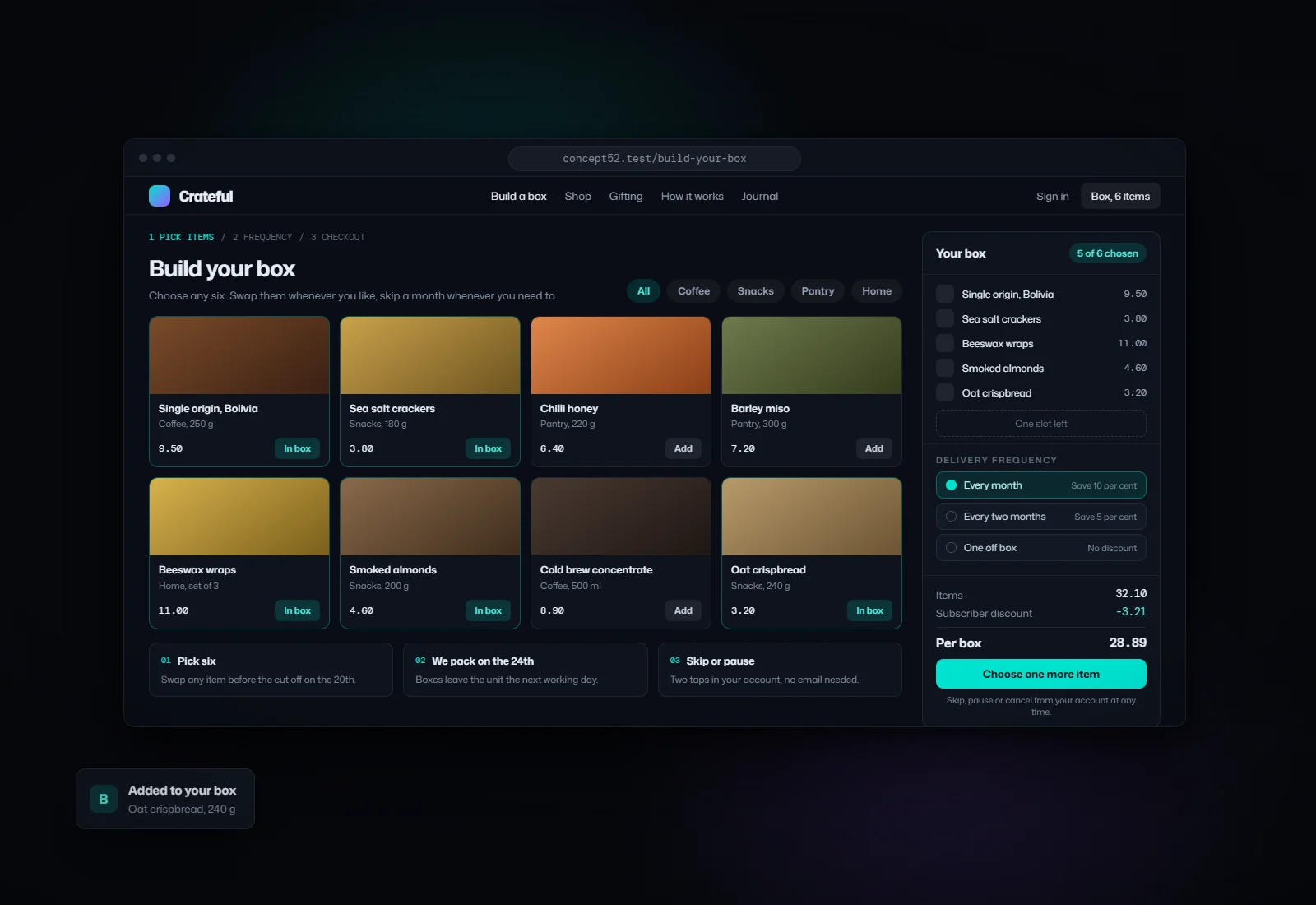Screen dimensions: 1316x905
Task: Click In box on Sea salt crackers card
Action: 488,448
